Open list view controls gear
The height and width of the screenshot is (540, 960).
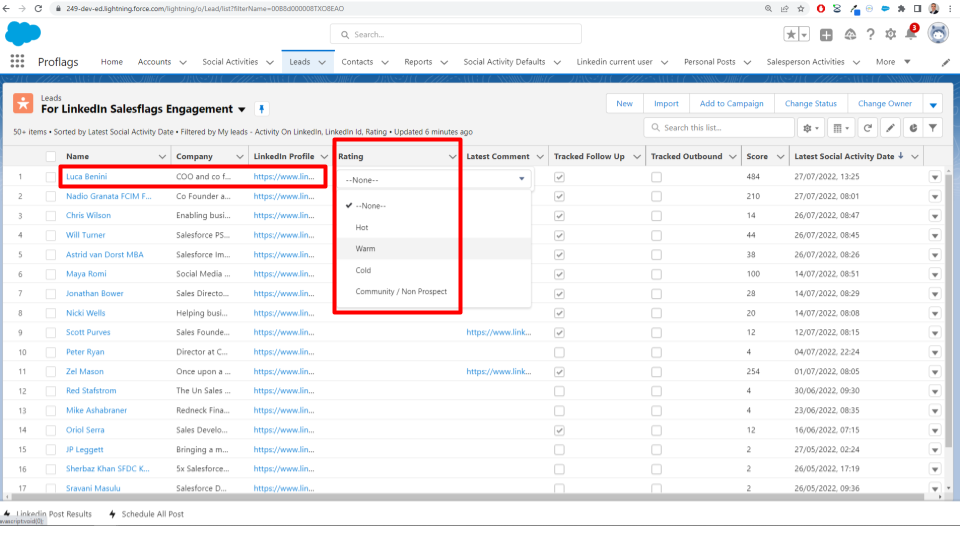tap(811, 128)
